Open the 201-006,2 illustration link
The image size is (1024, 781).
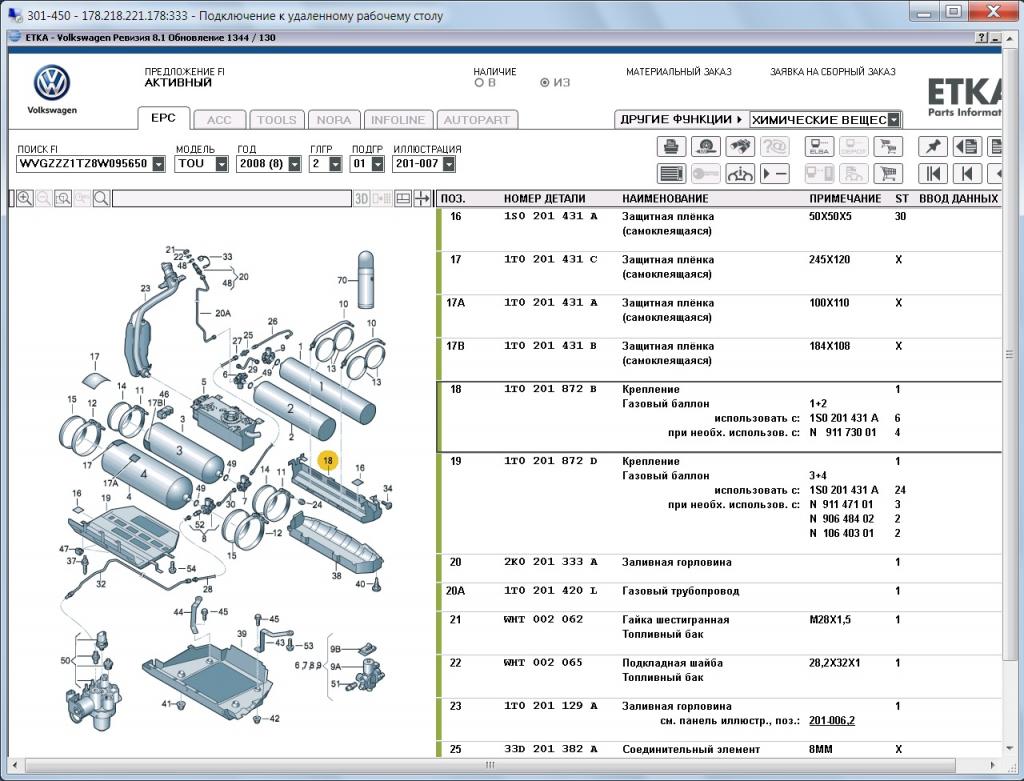coord(831,720)
